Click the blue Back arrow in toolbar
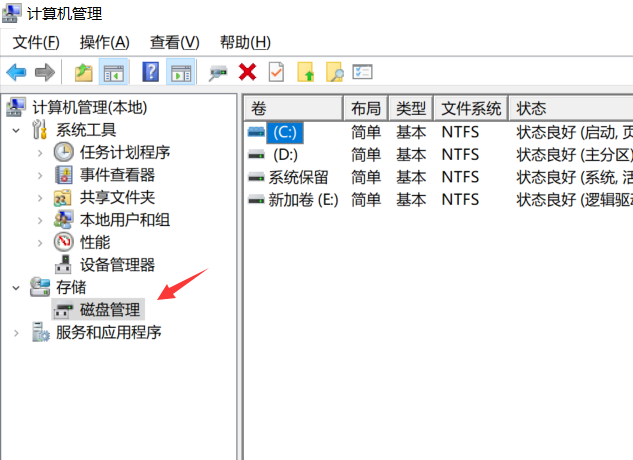 click(16, 72)
